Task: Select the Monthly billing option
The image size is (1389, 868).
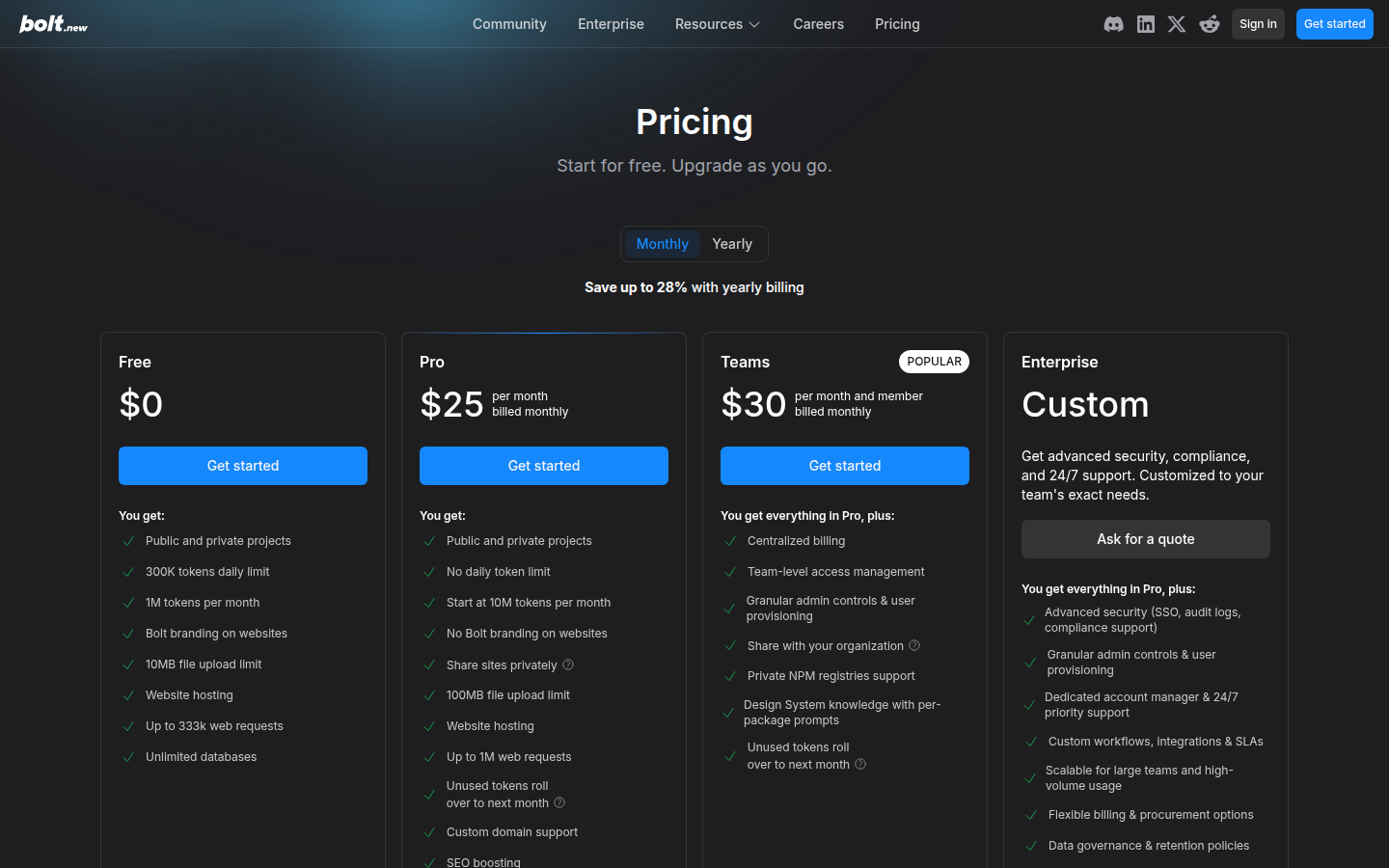Action: (x=662, y=244)
